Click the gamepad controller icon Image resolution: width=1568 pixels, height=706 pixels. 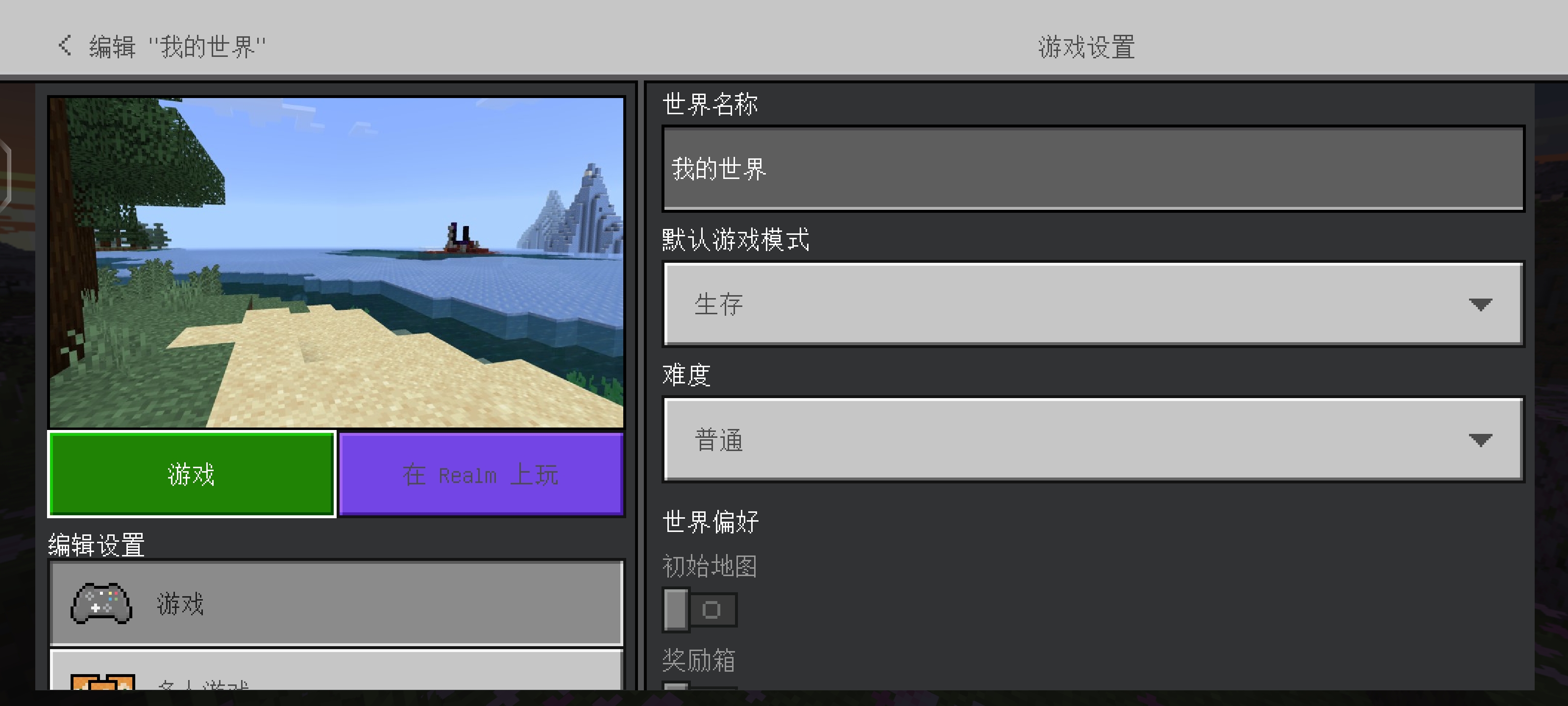pyautogui.click(x=101, y=603)
